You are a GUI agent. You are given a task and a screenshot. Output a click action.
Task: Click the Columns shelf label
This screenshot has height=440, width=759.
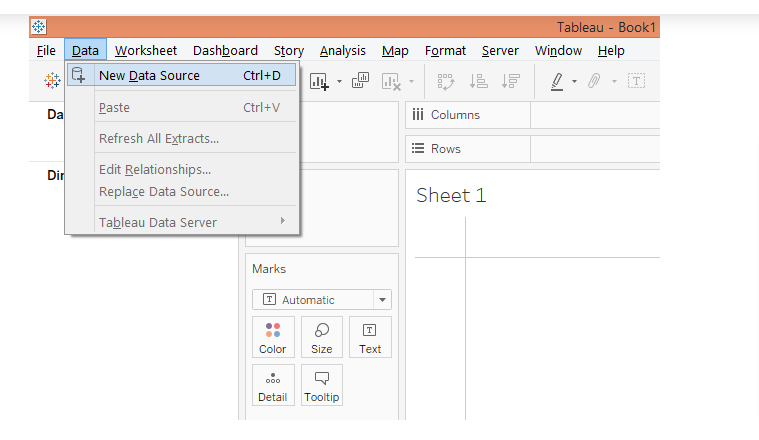[x=455, y=115]
